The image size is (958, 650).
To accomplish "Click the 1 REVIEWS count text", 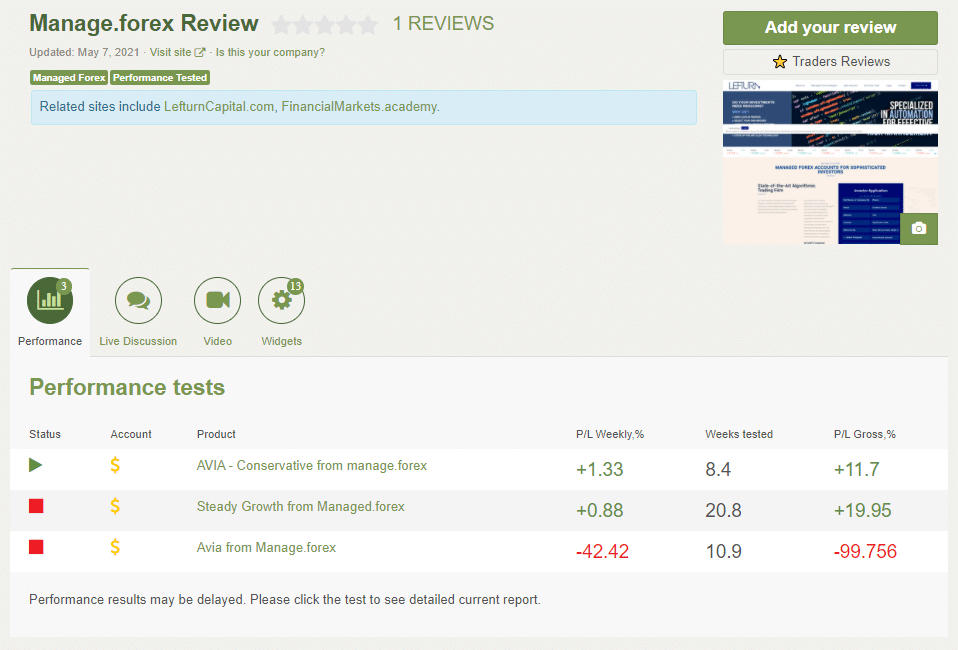I will 444,24.
